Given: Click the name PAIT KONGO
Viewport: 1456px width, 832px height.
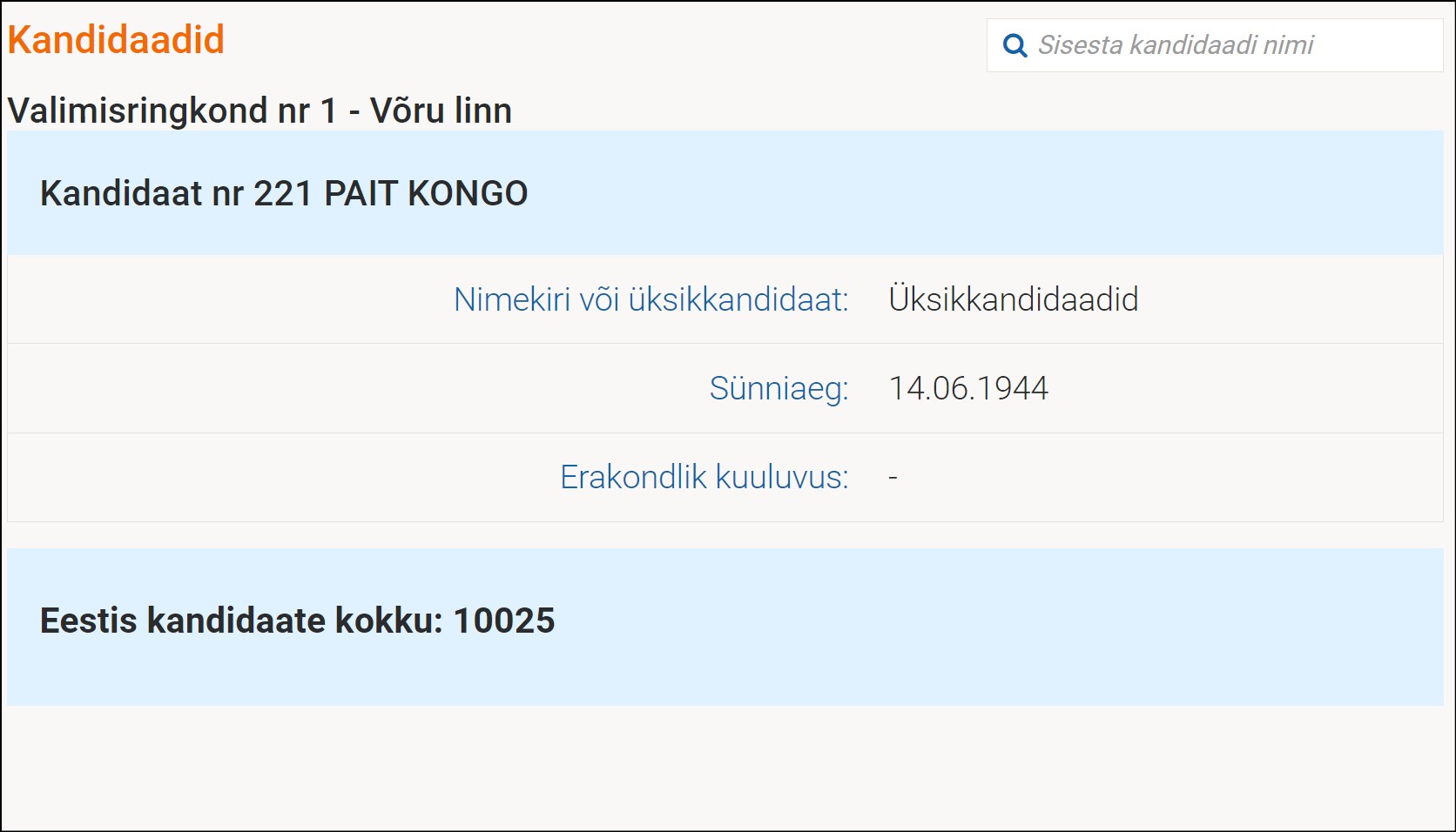Looking at the screenshot, I should click(426, 193).
